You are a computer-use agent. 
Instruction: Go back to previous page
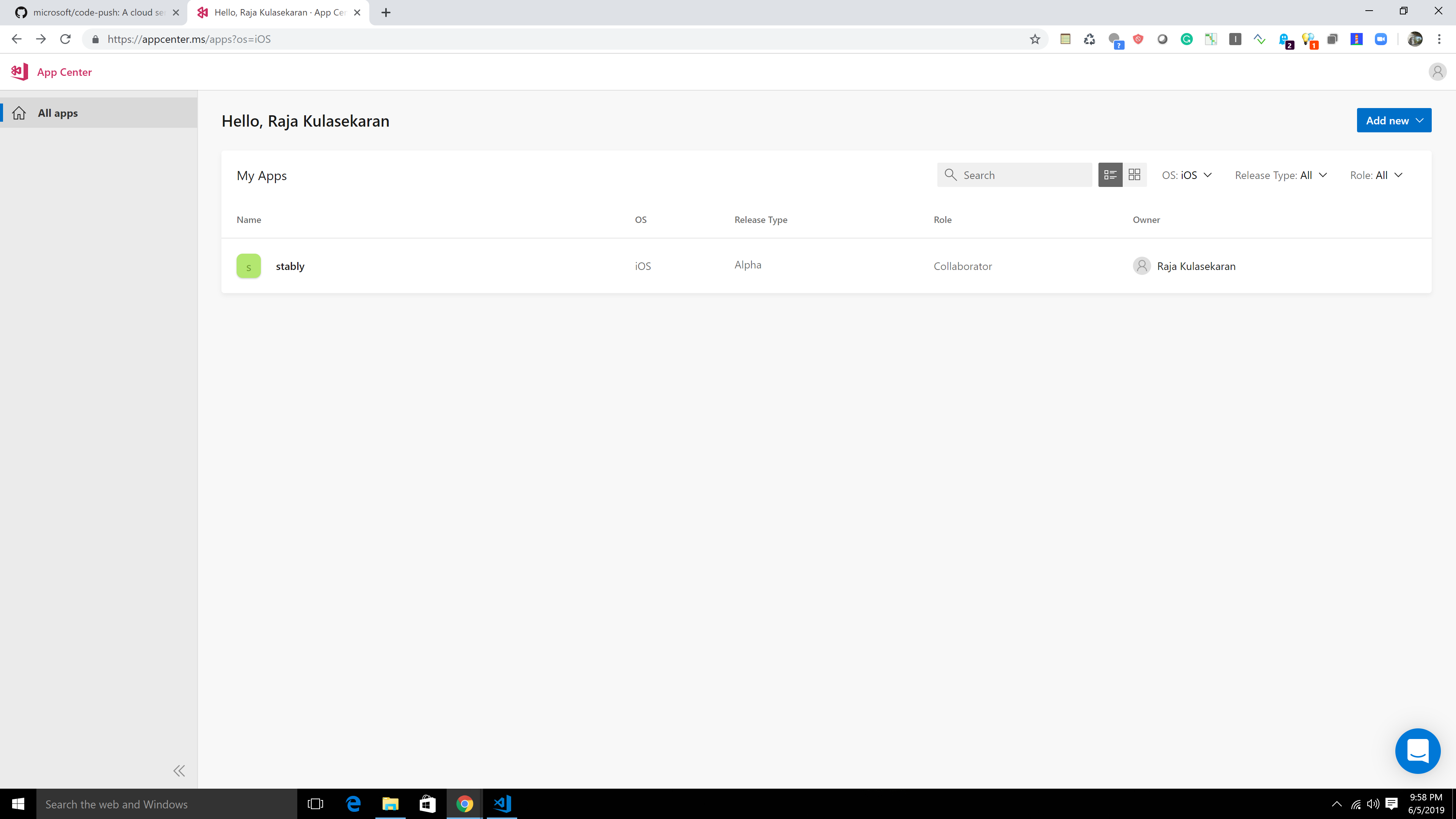(x=16, y=39)
